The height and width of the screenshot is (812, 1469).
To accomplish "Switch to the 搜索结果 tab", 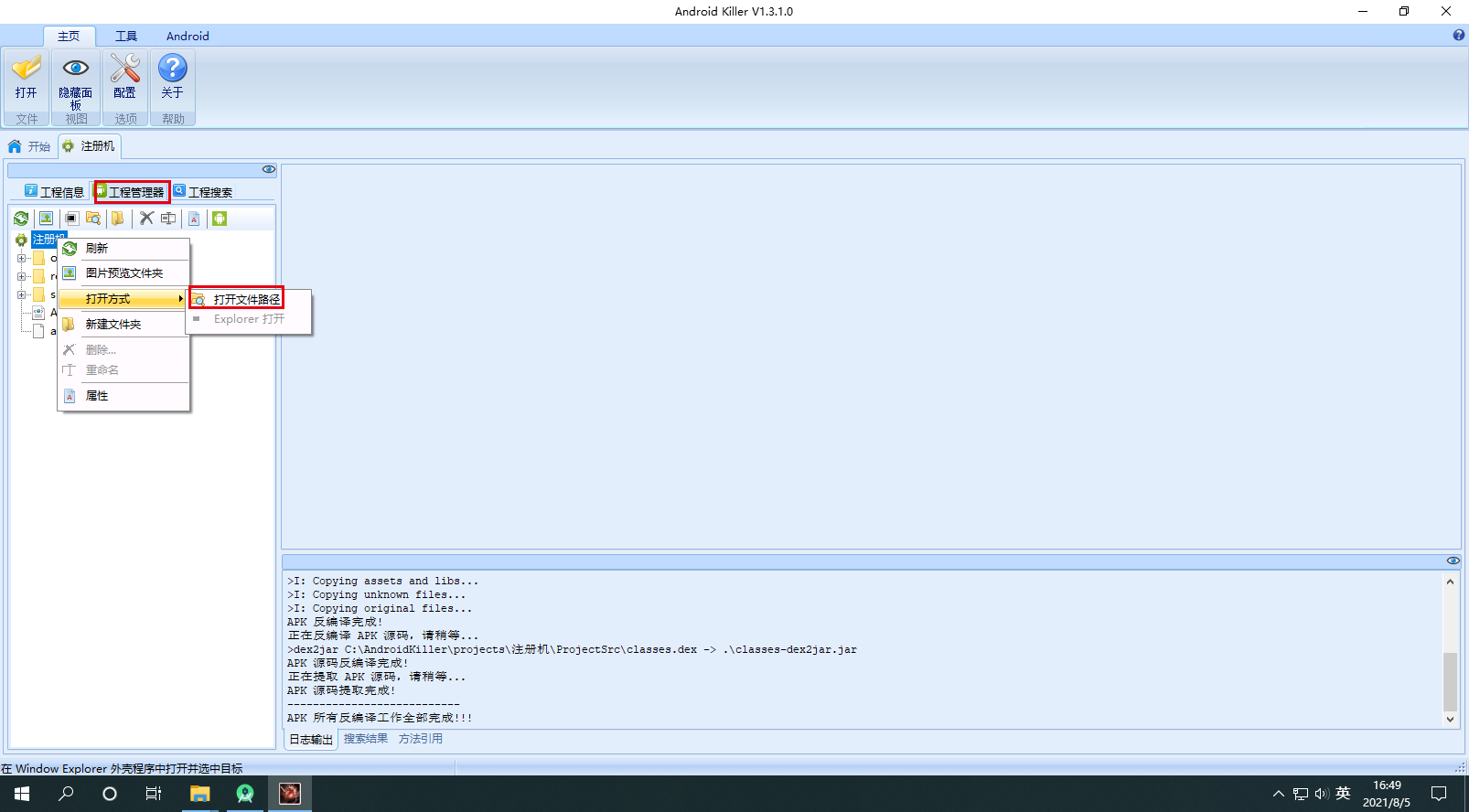I will click(366, 739).
